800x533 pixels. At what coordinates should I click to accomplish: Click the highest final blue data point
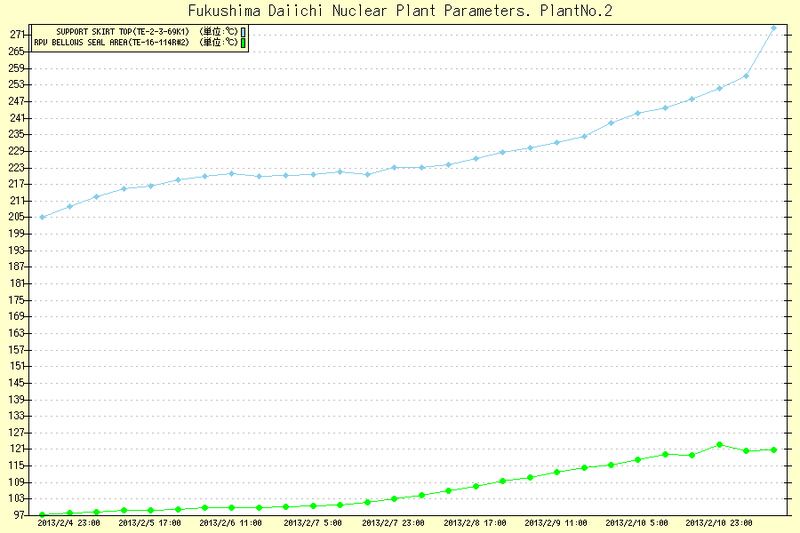pyautogui.click(x=773, y=28)
